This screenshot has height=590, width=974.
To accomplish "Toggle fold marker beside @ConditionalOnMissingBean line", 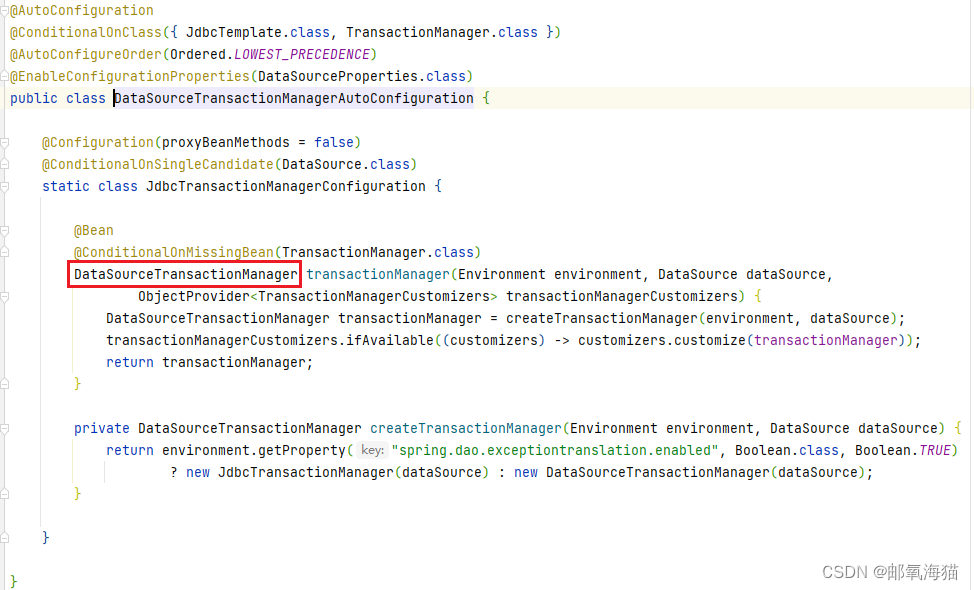I will (x=4, y=252).
